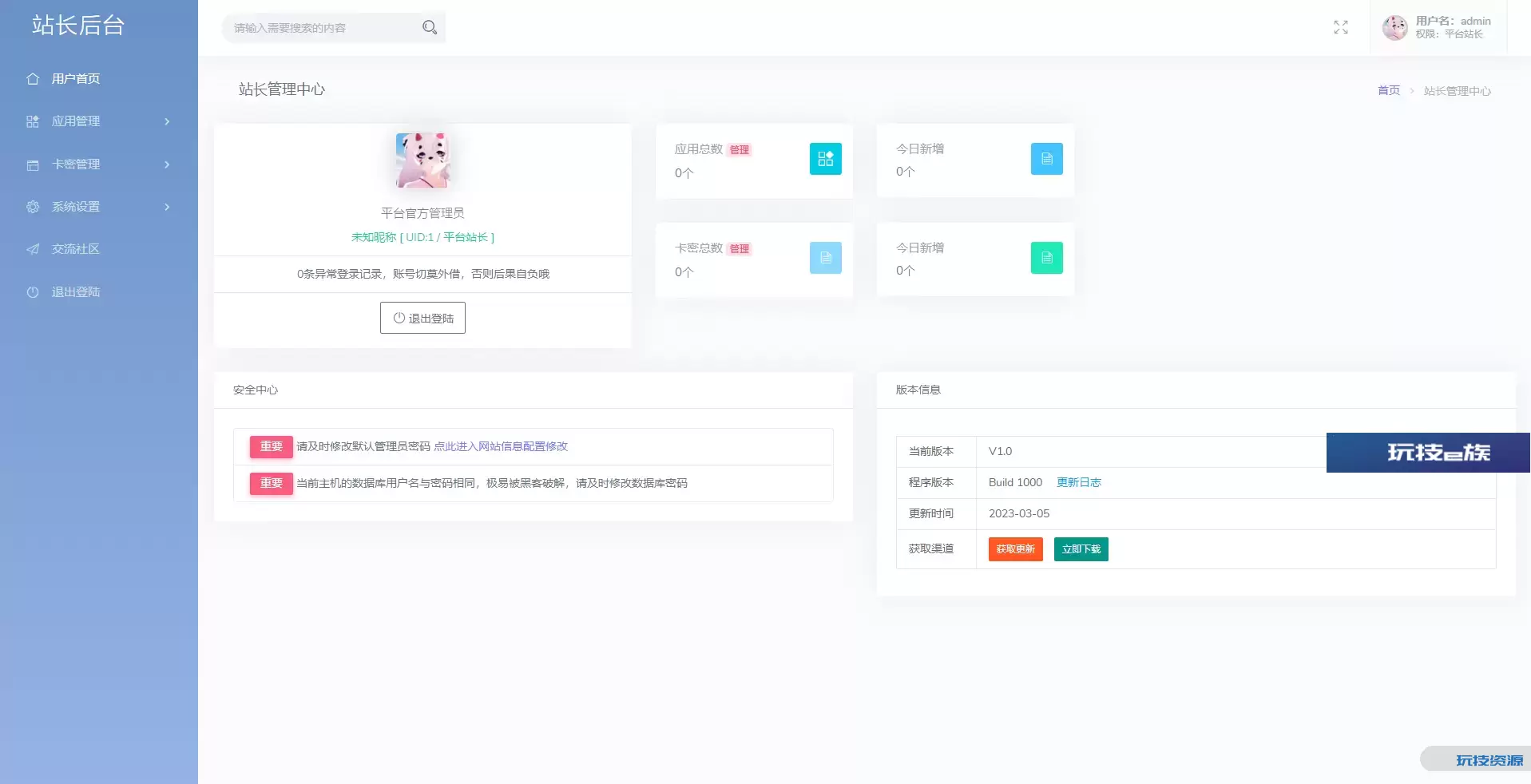This screenshot has height=784, width=1531.
Task: Click the blue document icon for apps added today
Action: (x=1046, y=159)
